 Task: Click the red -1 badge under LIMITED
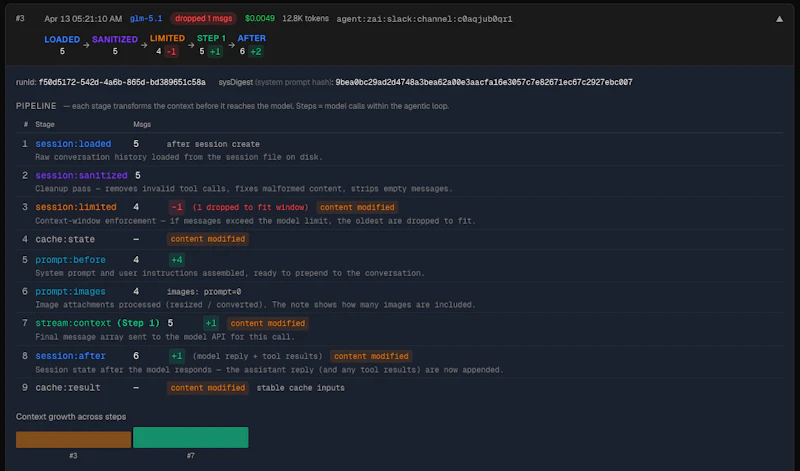(171, 52)
